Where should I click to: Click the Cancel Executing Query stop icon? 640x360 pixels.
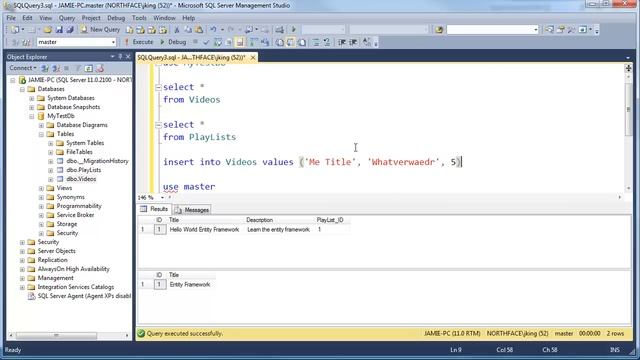click(195, 42)
